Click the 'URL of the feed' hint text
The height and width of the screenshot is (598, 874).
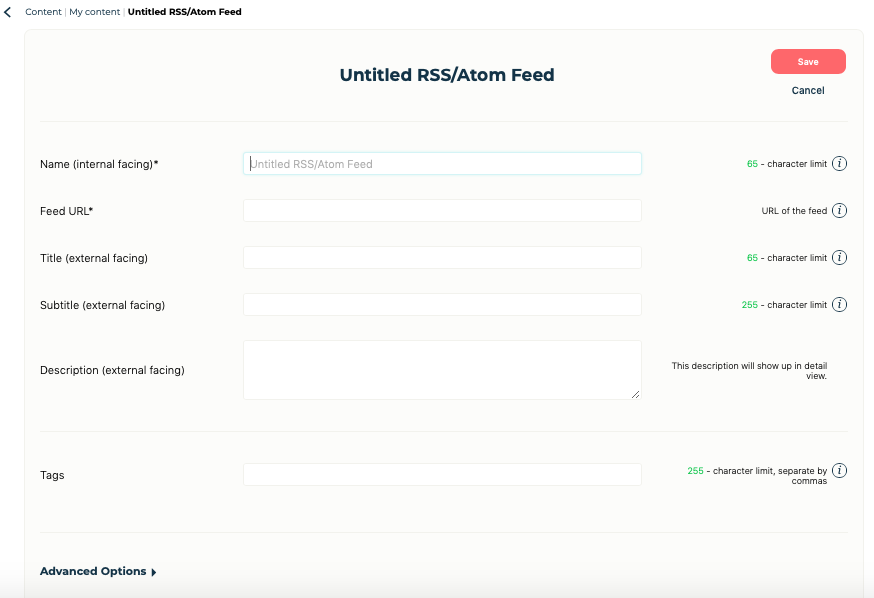pos(794,211)
